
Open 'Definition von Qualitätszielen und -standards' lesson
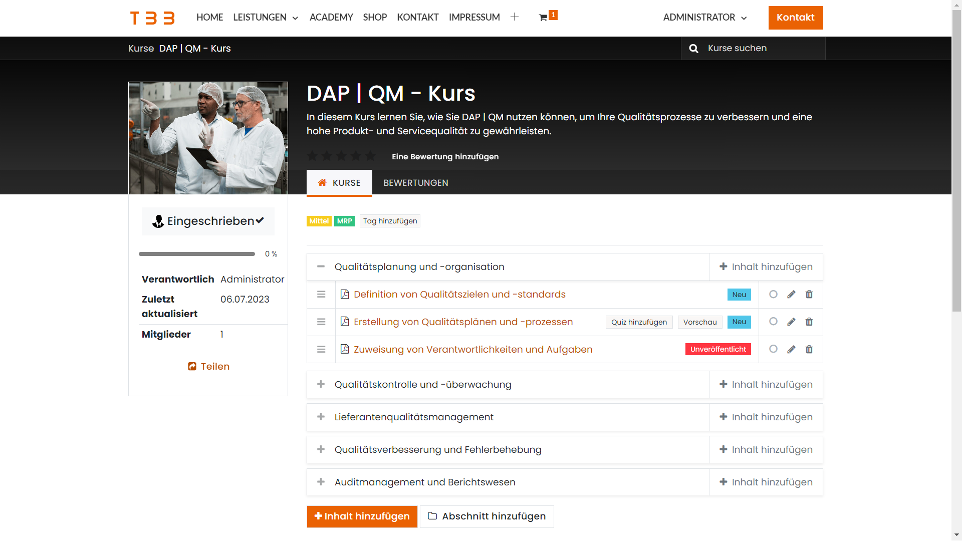tap(460, 294)
